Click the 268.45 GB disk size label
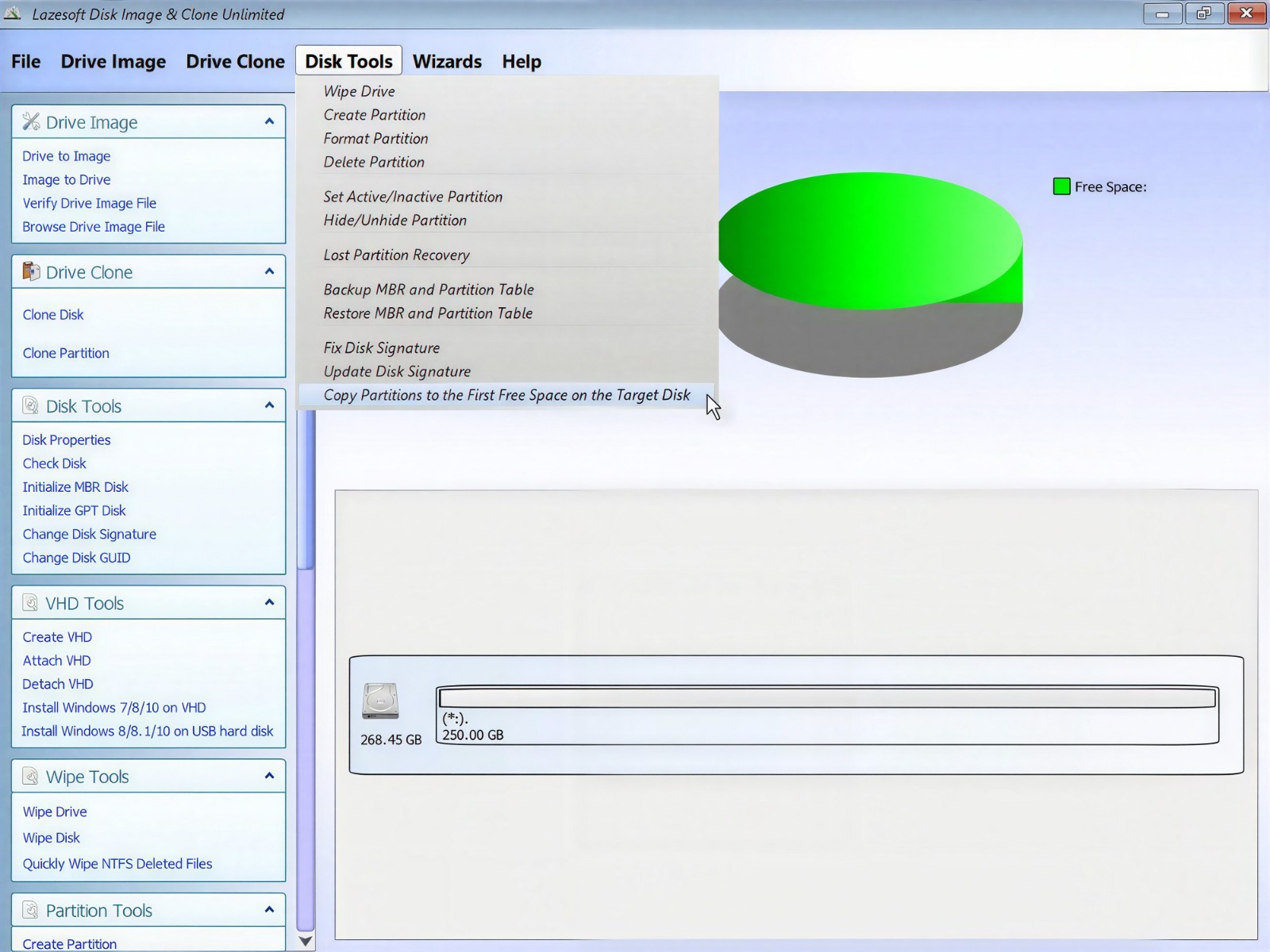Screen dimensions: 1270x952 click(391, 739)
